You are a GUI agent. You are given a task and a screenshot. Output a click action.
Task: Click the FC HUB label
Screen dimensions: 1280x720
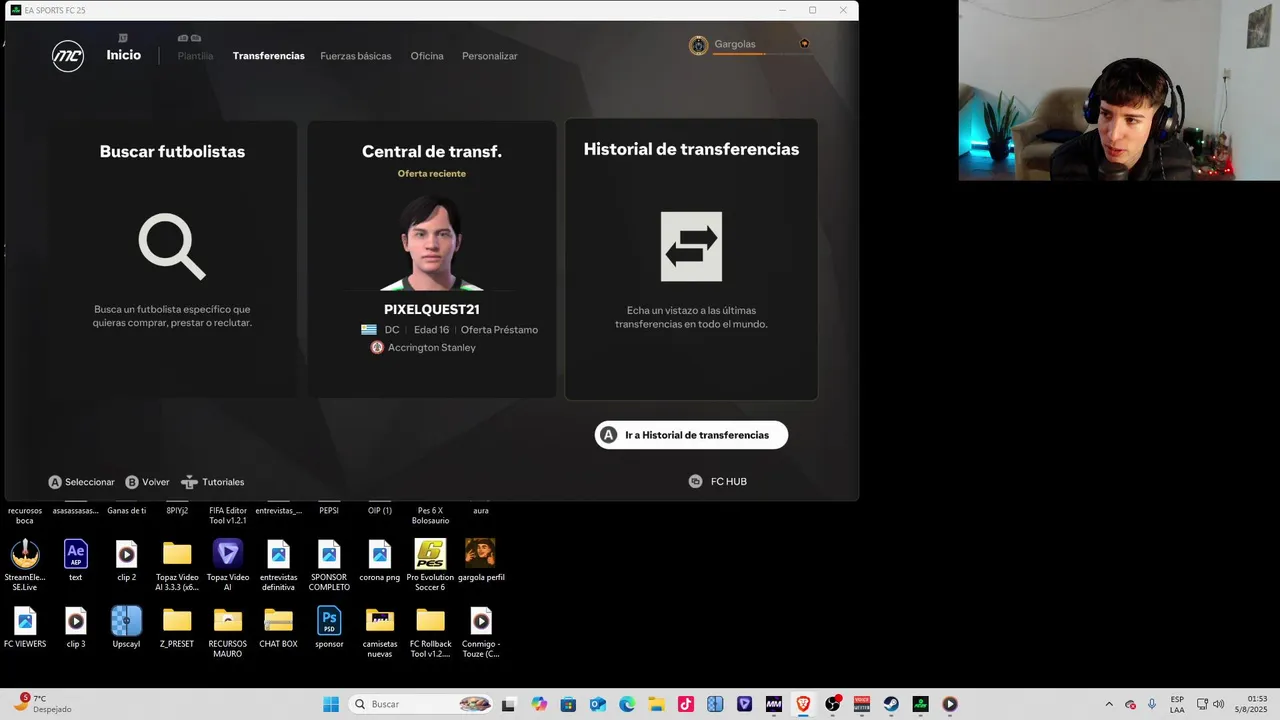click(729, 481)
